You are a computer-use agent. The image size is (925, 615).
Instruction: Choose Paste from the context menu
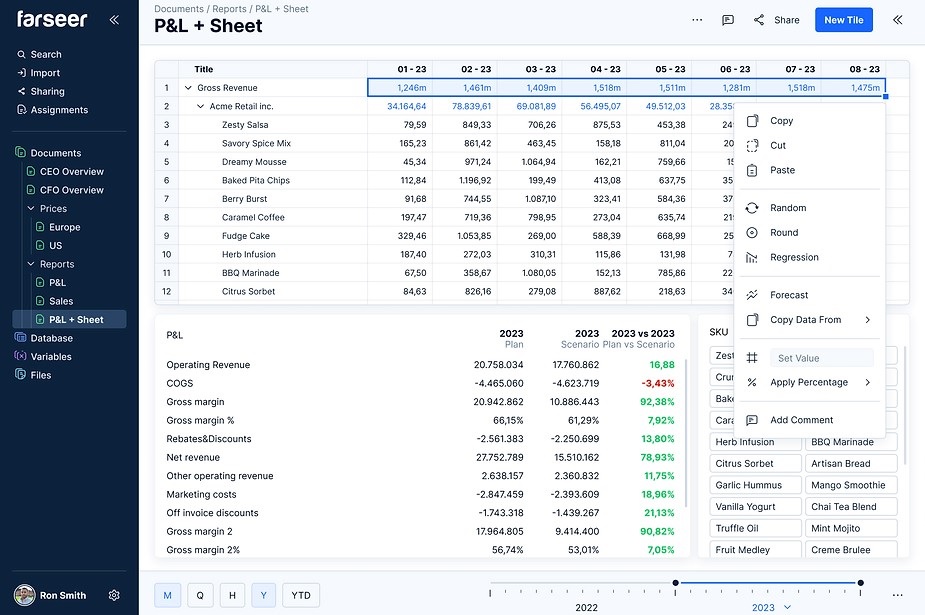[x=809, y=170]
